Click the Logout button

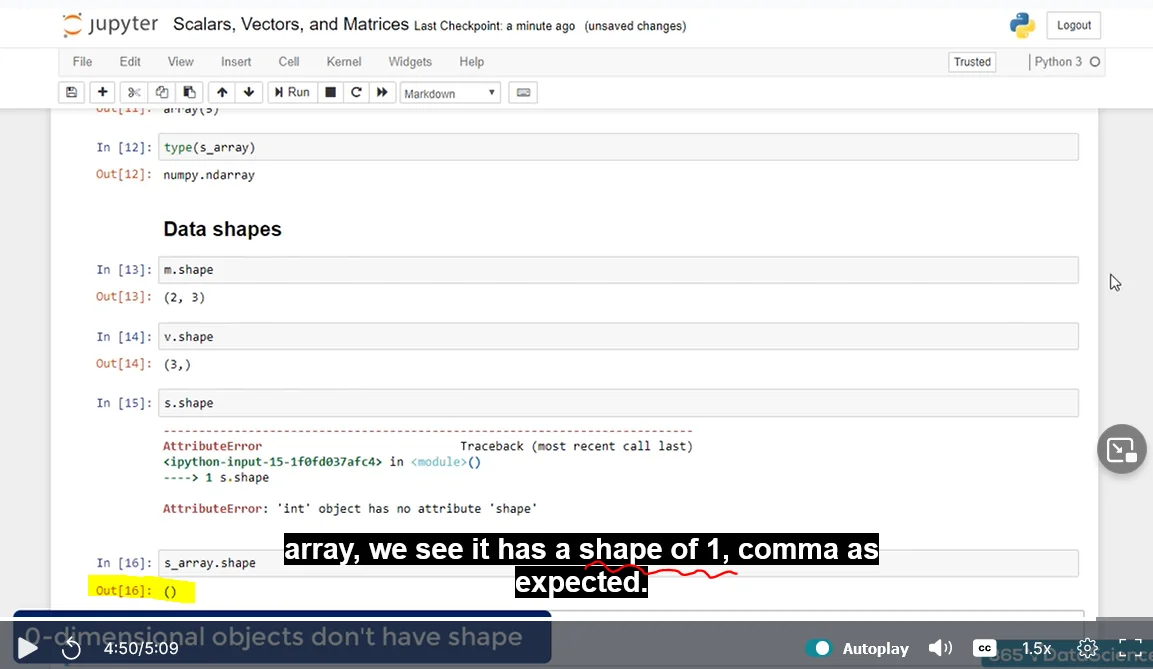1074,26
